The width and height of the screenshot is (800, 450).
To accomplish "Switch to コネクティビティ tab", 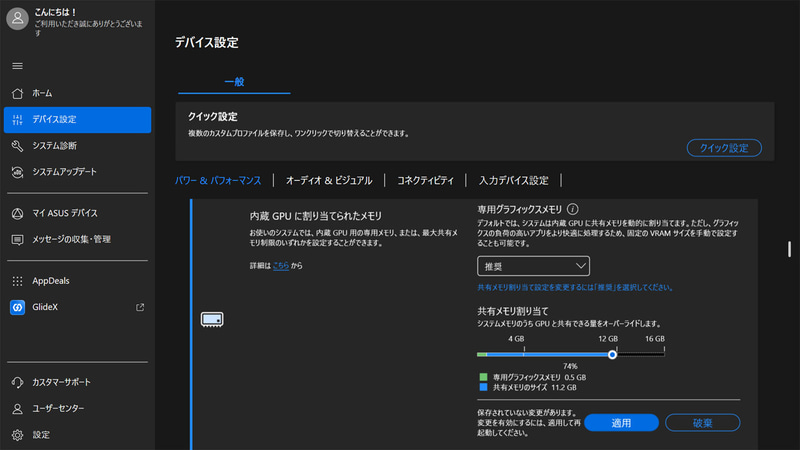I will point(425,181).
